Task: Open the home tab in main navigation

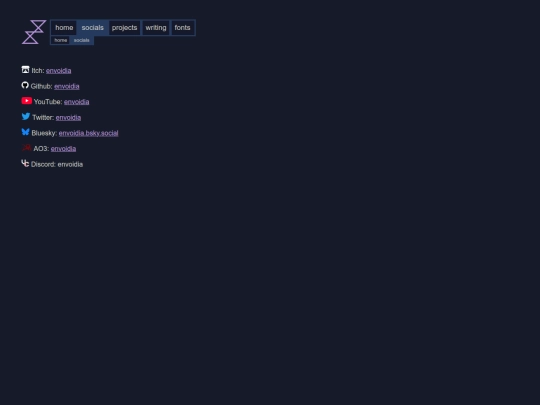Action: 64,28
